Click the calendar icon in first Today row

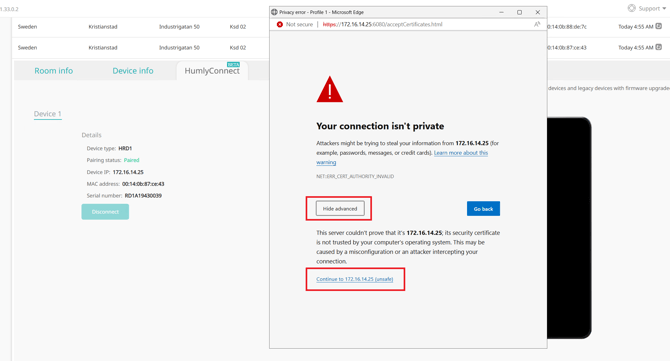coord(659,26)
